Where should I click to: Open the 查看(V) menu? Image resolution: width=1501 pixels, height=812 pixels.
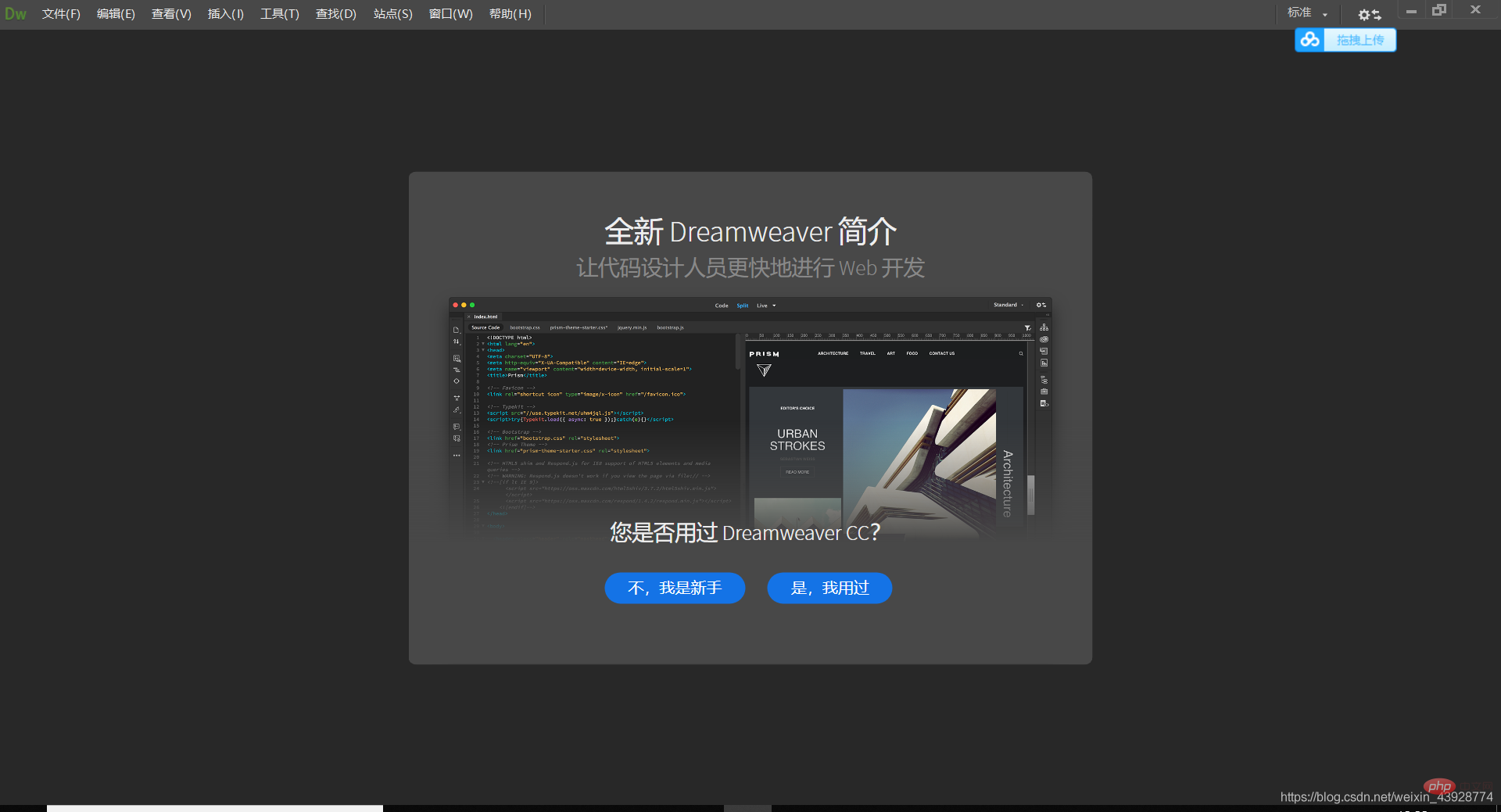tap(171, 14)
